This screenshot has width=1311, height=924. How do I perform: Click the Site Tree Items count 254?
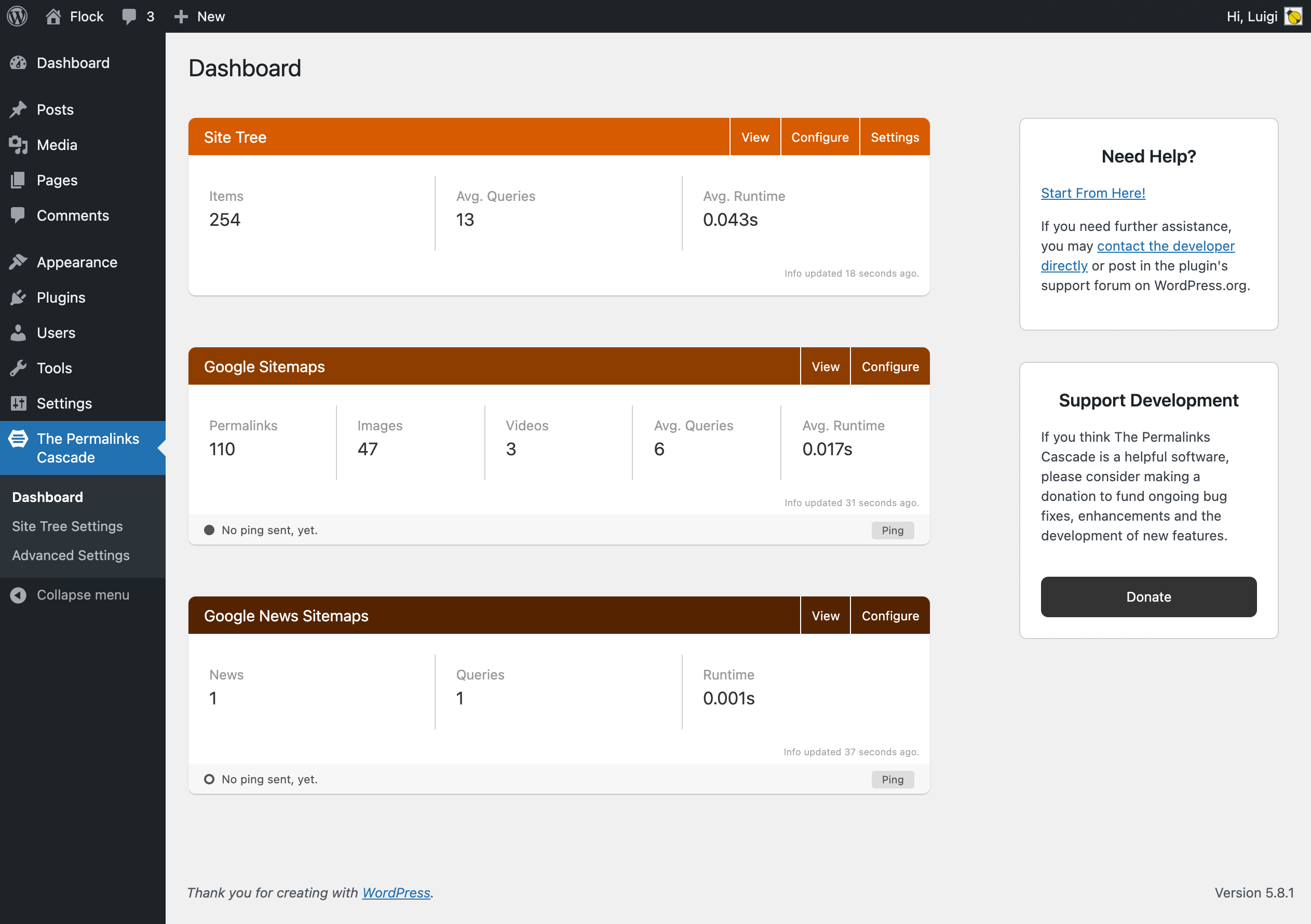(225, 220)
